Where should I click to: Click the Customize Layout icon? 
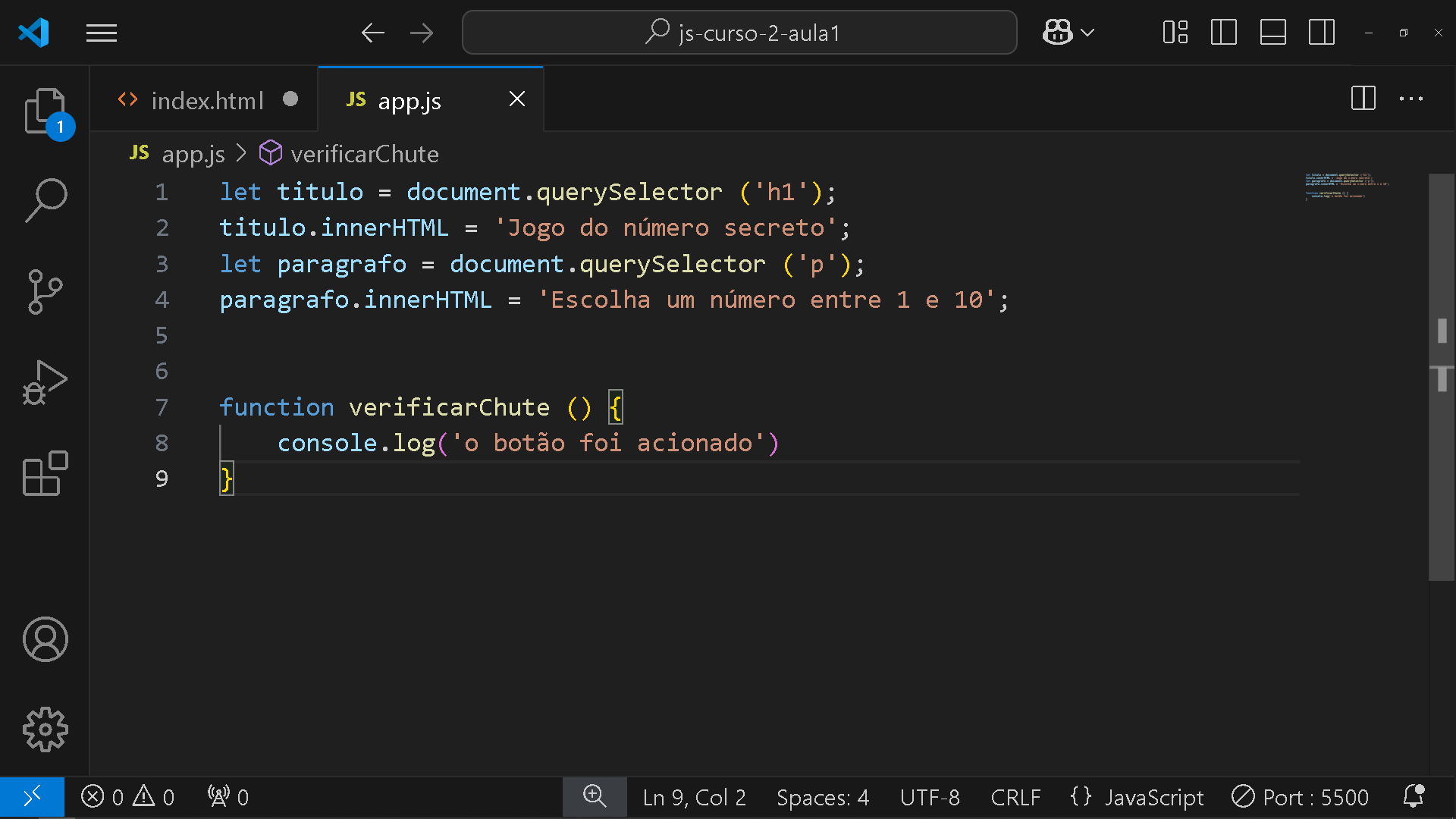1175,33
